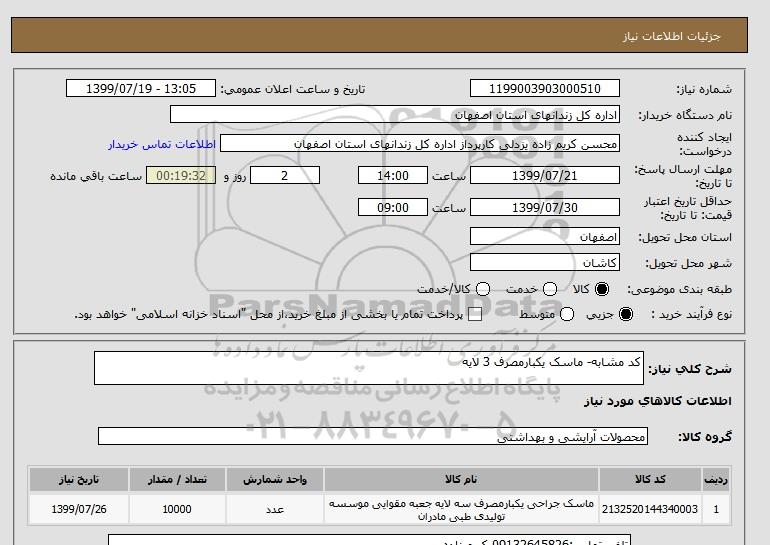Viewport: 770px width, 545px height.
Task: Click the کد کالا column header
Action: click(650, 480)
